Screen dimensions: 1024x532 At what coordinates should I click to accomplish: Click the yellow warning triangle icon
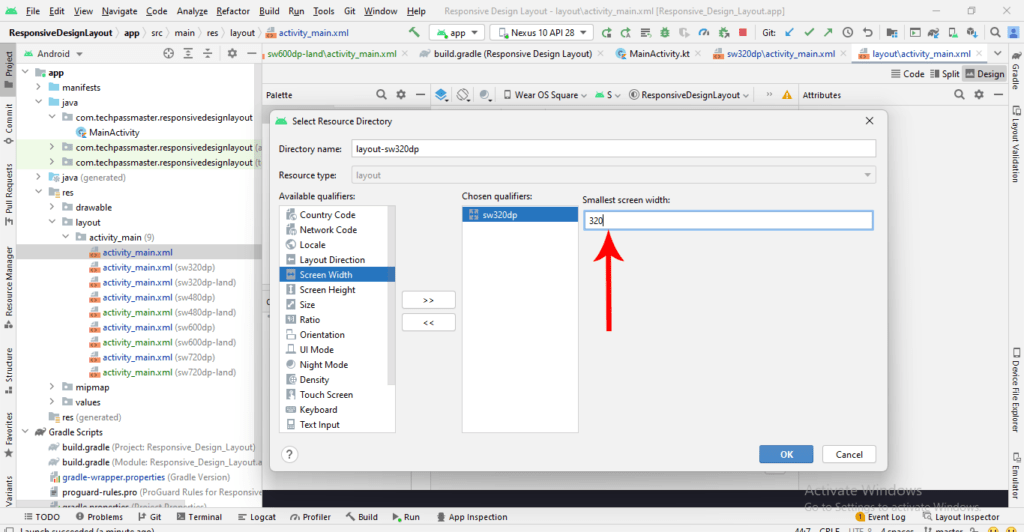tap(787, 95)
